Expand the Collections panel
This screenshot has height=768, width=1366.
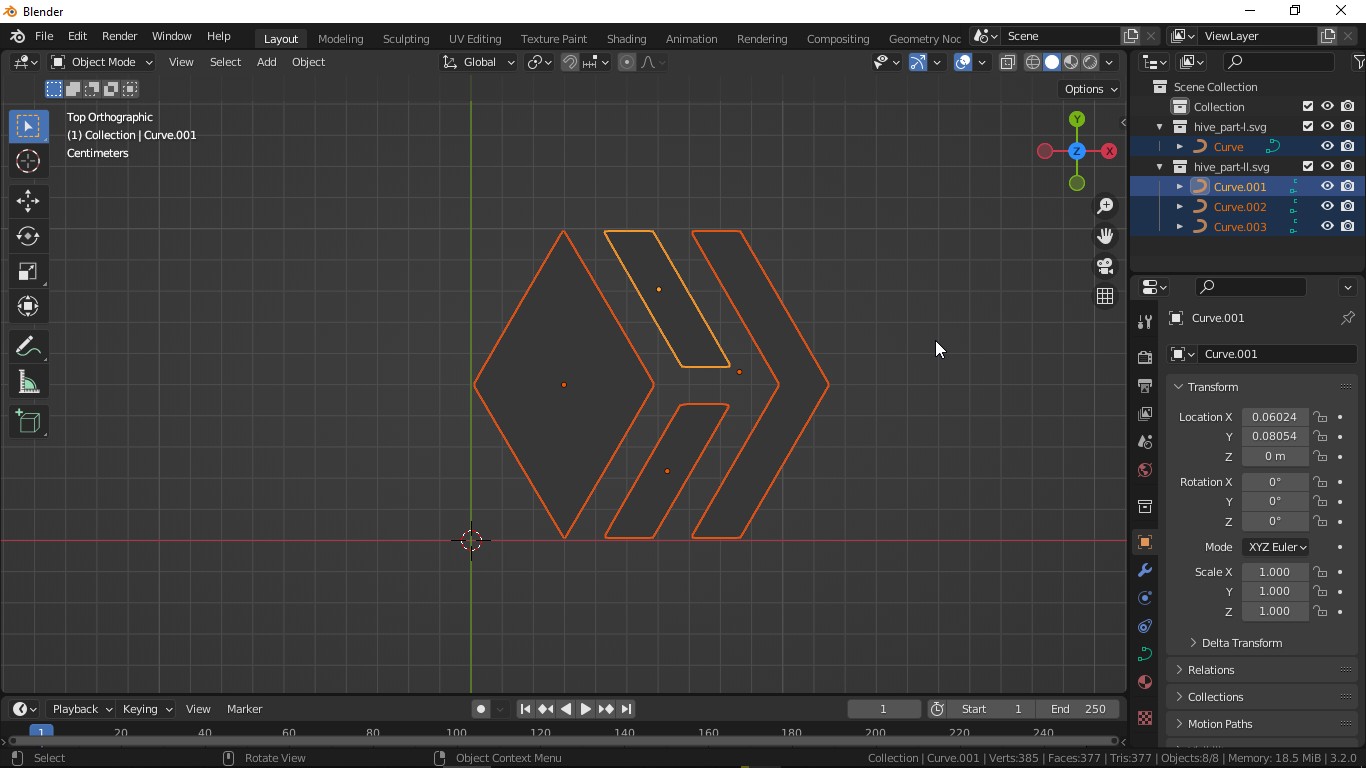pyautogui.click(x=1215, y=697)
